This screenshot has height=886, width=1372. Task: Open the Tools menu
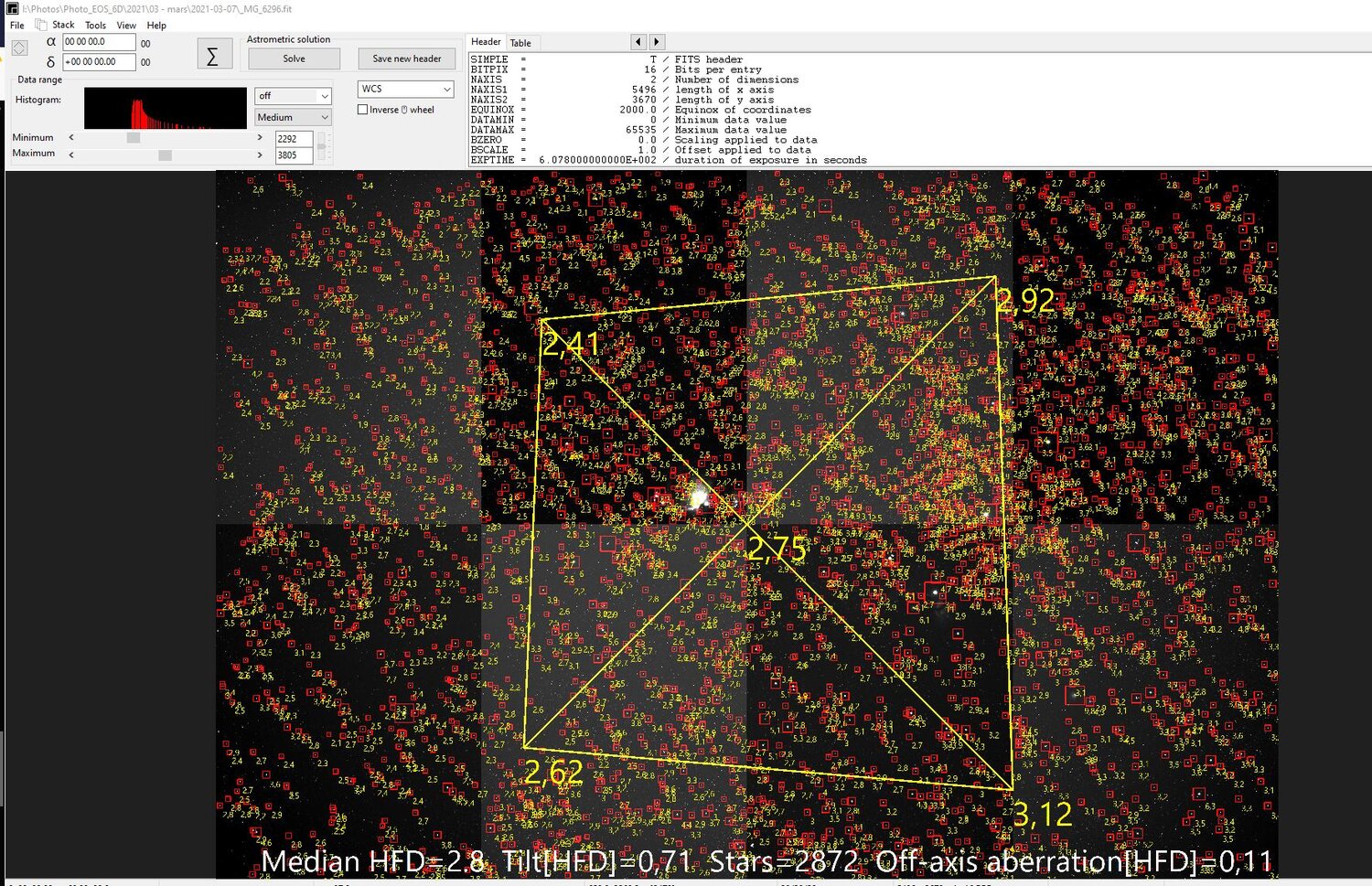96,26
